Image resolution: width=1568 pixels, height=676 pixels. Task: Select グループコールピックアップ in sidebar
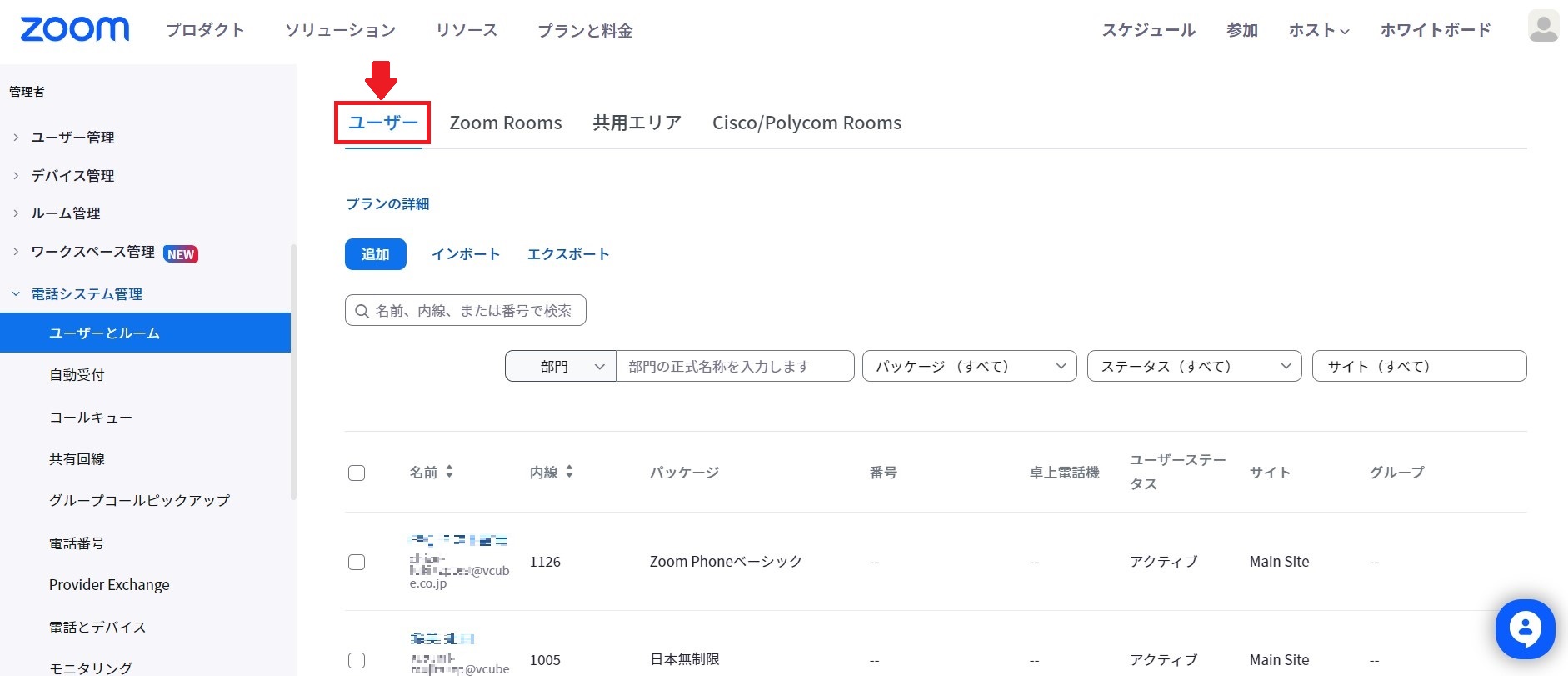139,500
